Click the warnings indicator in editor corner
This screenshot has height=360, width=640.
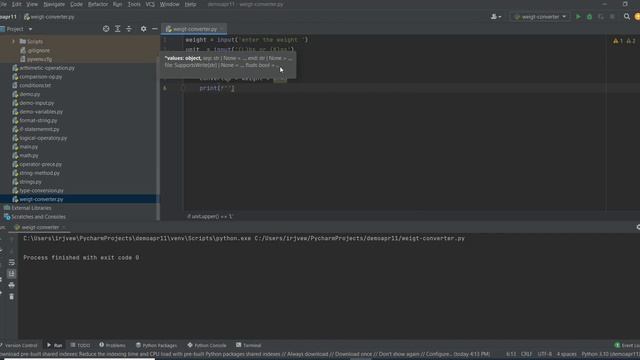pos(624,41)
